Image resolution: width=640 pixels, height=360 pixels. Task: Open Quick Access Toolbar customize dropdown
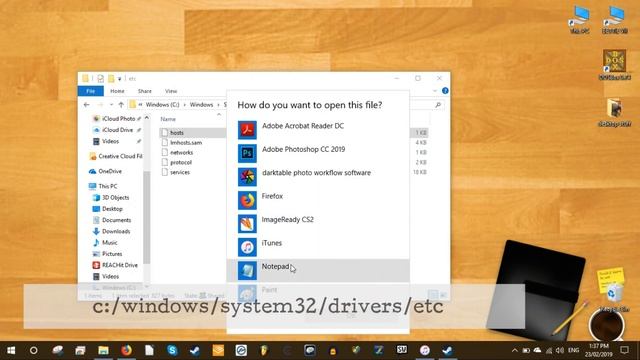120,78
